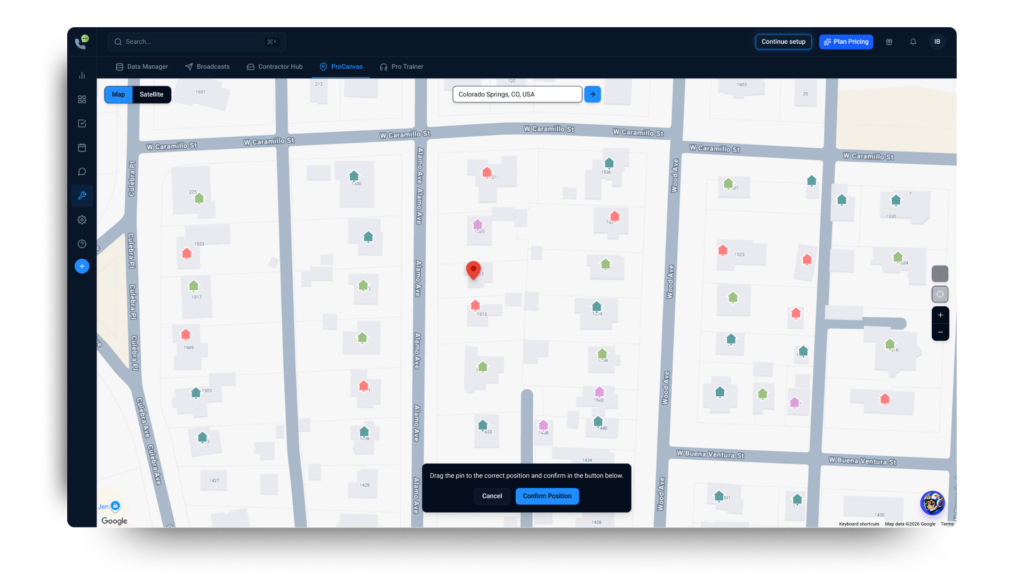Open the Broadcasts tab

pos(207,67)
